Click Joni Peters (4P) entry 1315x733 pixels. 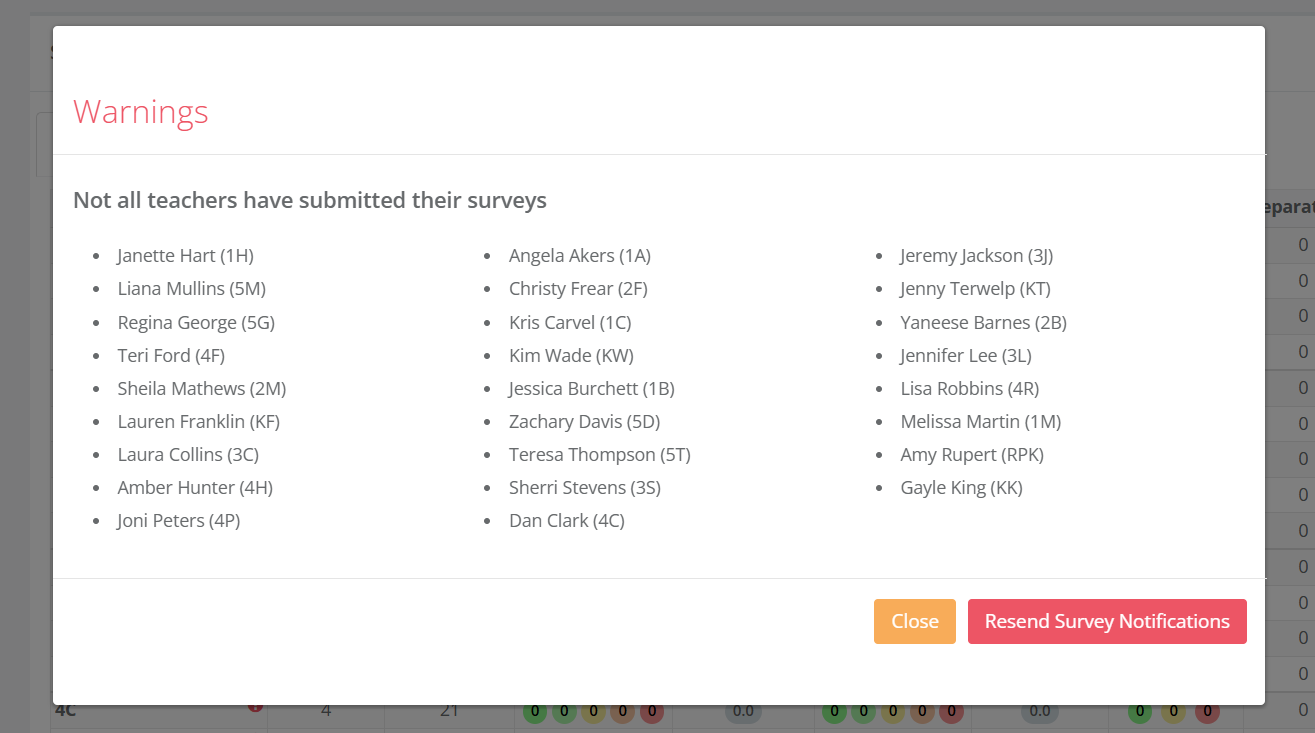coord(178,520)
